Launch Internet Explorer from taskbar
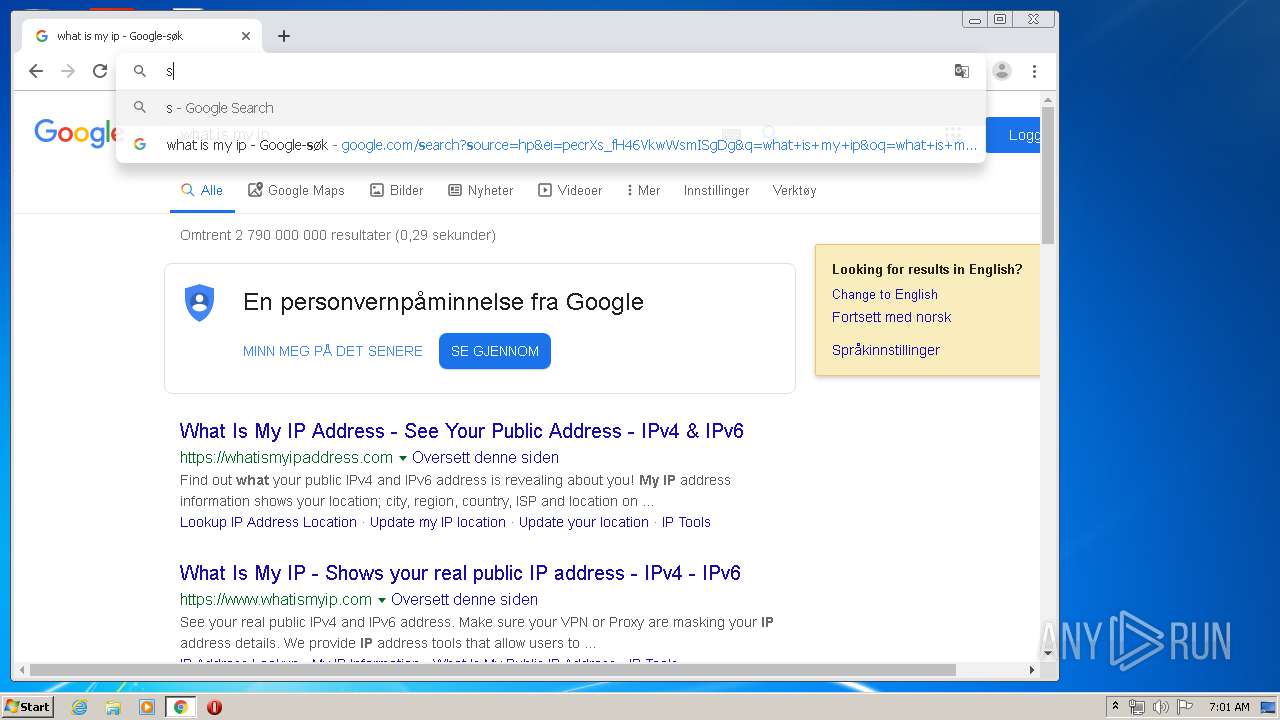The width and height of the screenshot is (1280, 720). (79, 707)
